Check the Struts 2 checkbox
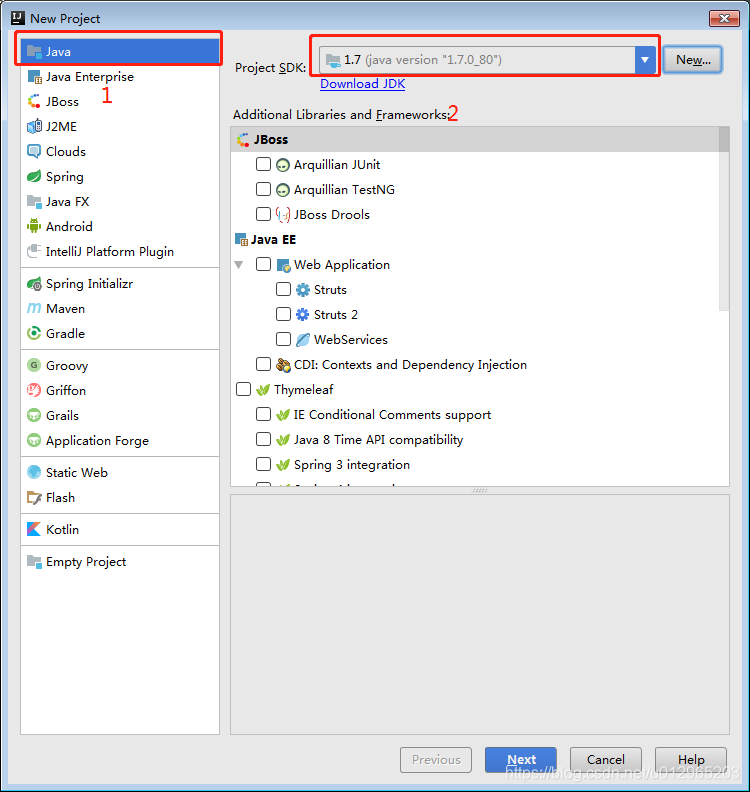The width and height of the screenshot is (750, 792). click(283, 315)
